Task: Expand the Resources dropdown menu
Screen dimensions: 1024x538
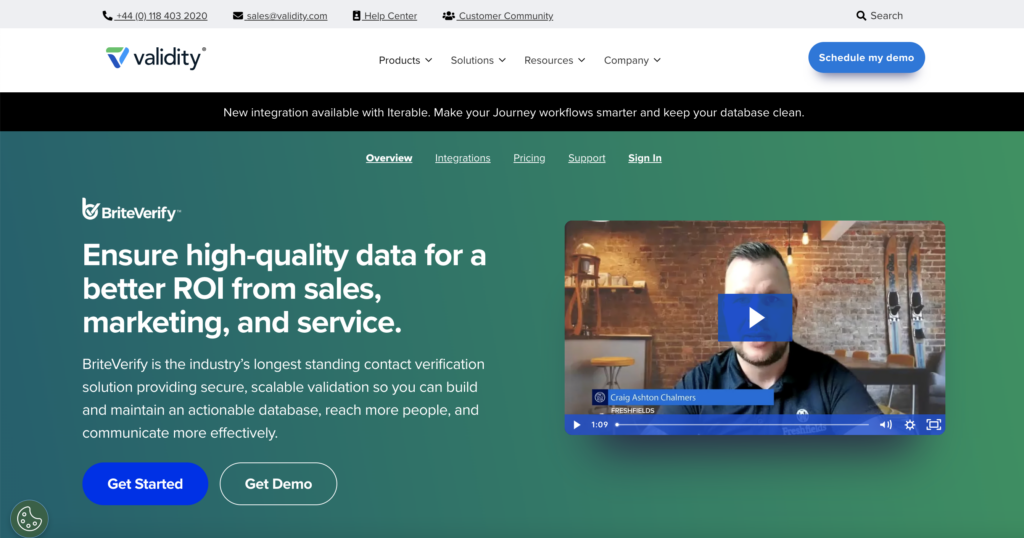Action: tap(554, 60)
